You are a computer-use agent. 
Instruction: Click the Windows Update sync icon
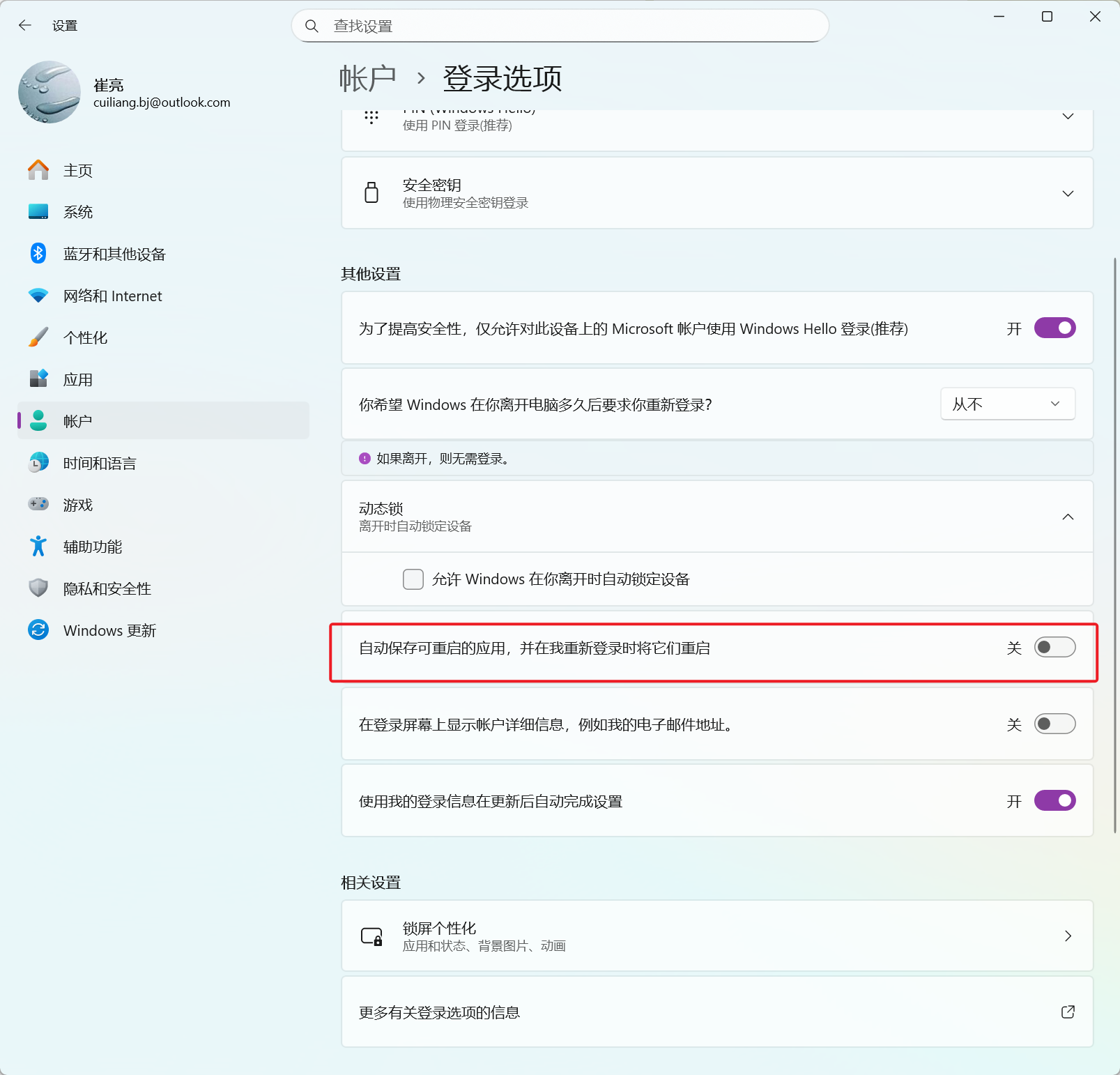point(38,630)
